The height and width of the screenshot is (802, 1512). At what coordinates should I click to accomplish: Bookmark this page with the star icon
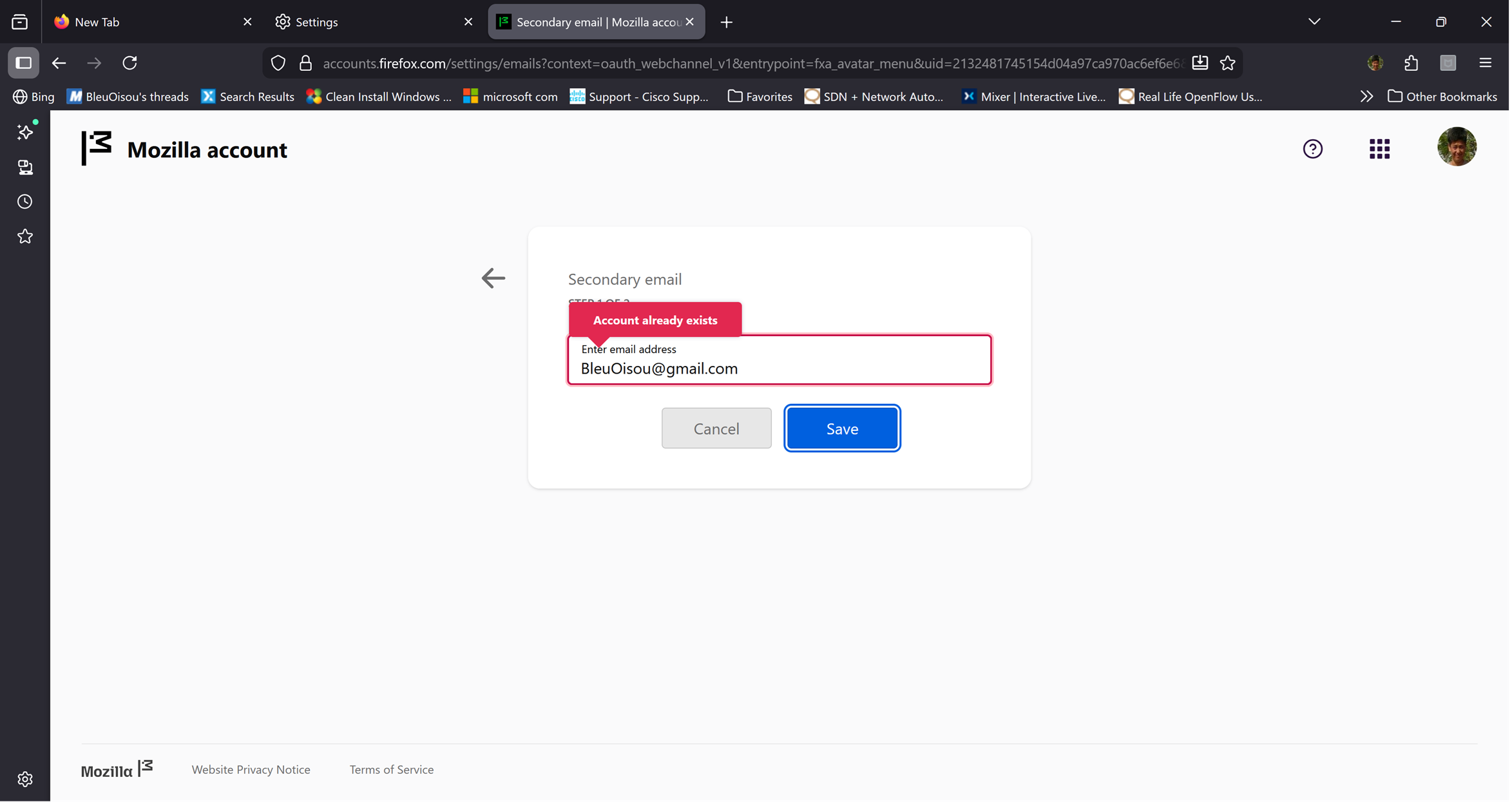click(x=1228, y=62)
